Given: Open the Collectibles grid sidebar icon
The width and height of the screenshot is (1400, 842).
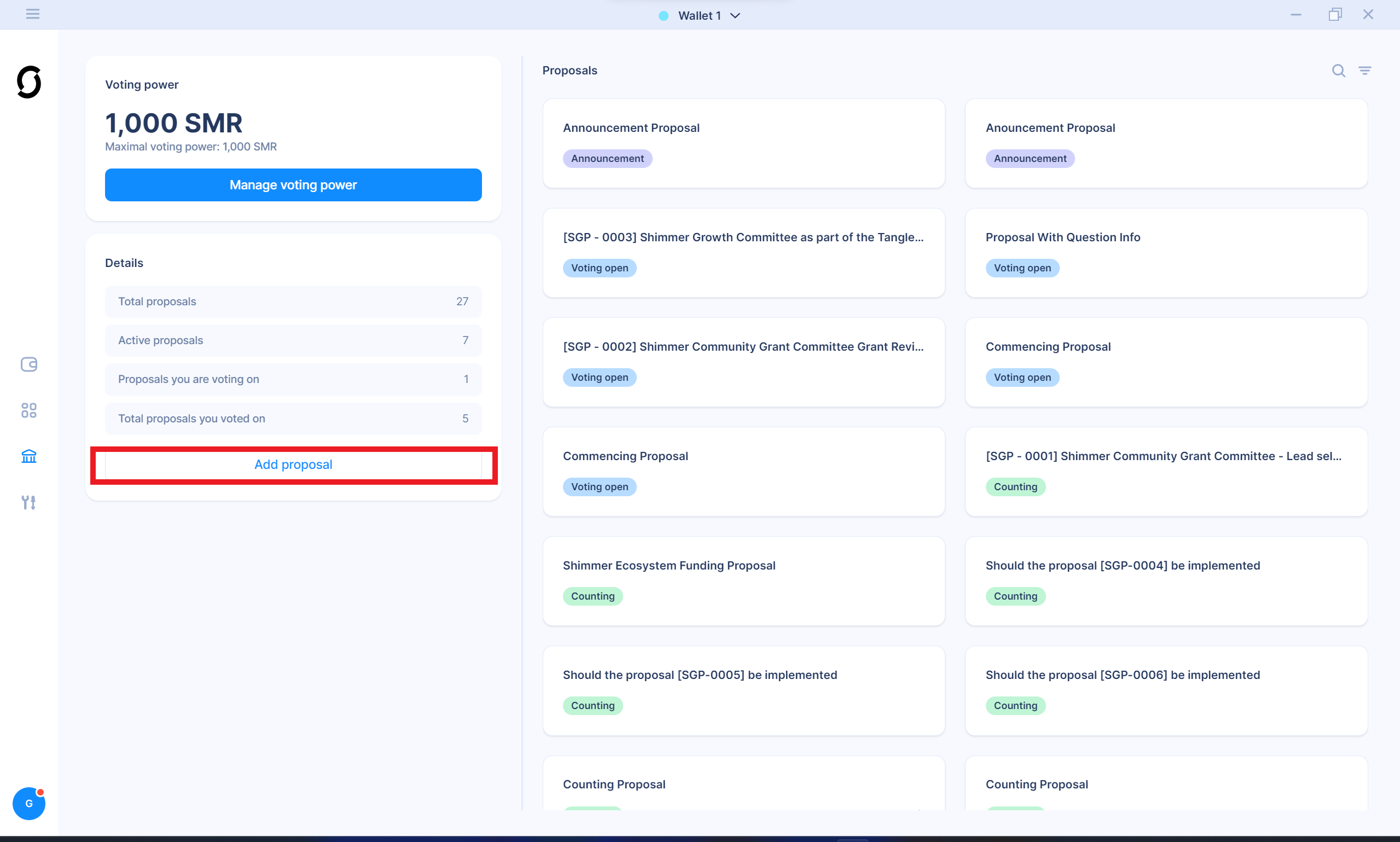Looking at the screenshot, I should (29, 410).
